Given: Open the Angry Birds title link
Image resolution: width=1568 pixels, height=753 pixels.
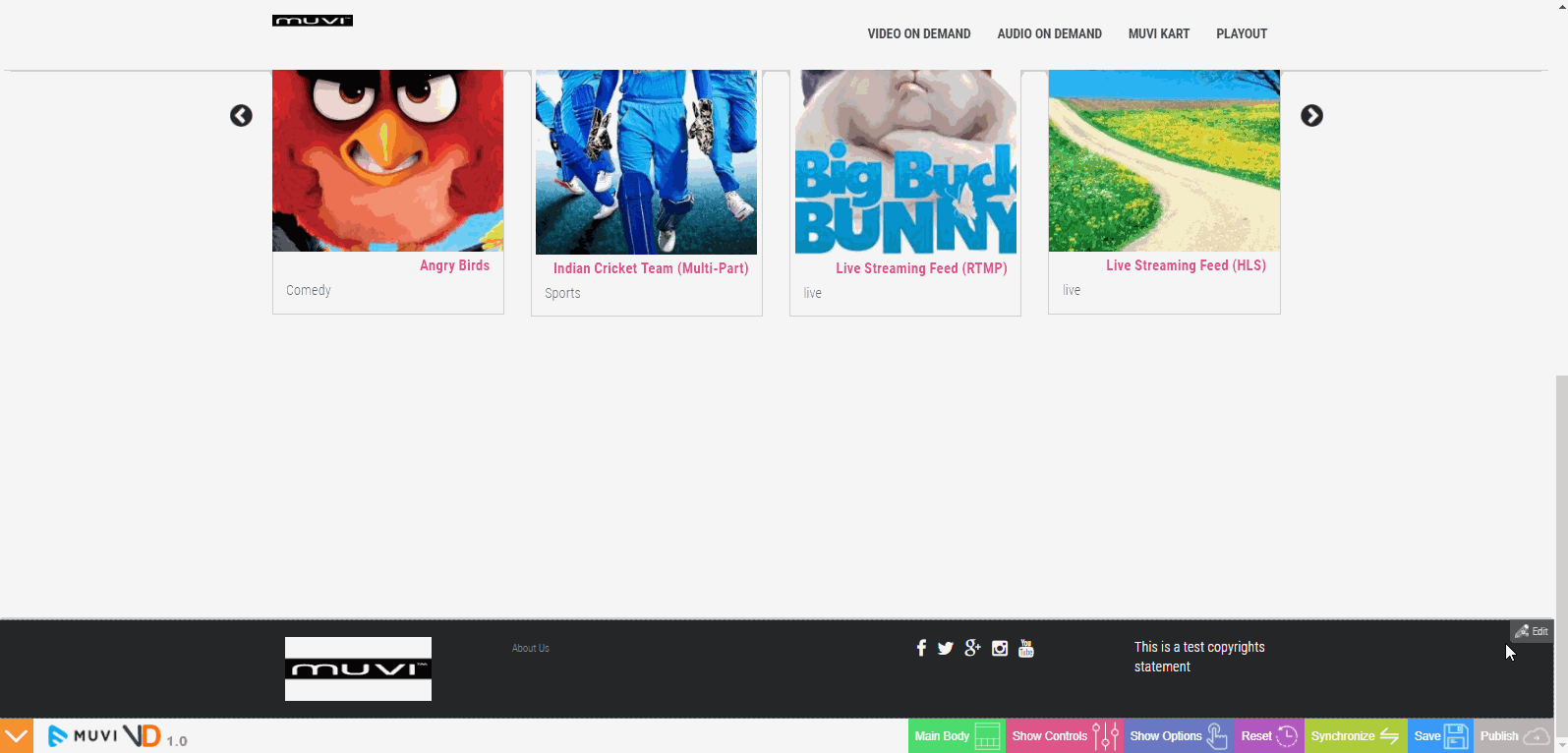Looking at the screenshot, I should tap(454, 265).
